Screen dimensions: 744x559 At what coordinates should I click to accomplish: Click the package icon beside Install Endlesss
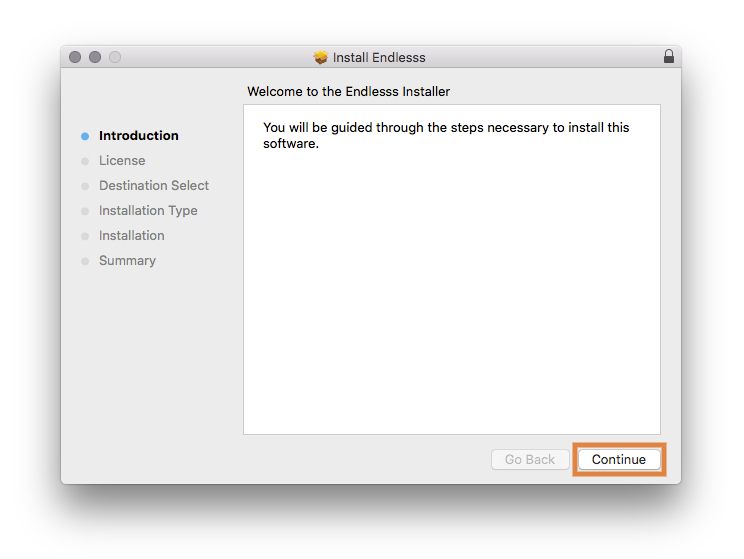coord(321,57)
